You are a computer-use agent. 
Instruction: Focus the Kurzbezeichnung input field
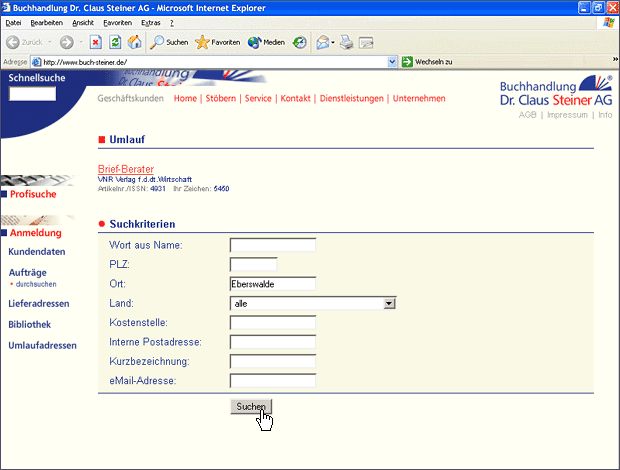pos(273,361)
